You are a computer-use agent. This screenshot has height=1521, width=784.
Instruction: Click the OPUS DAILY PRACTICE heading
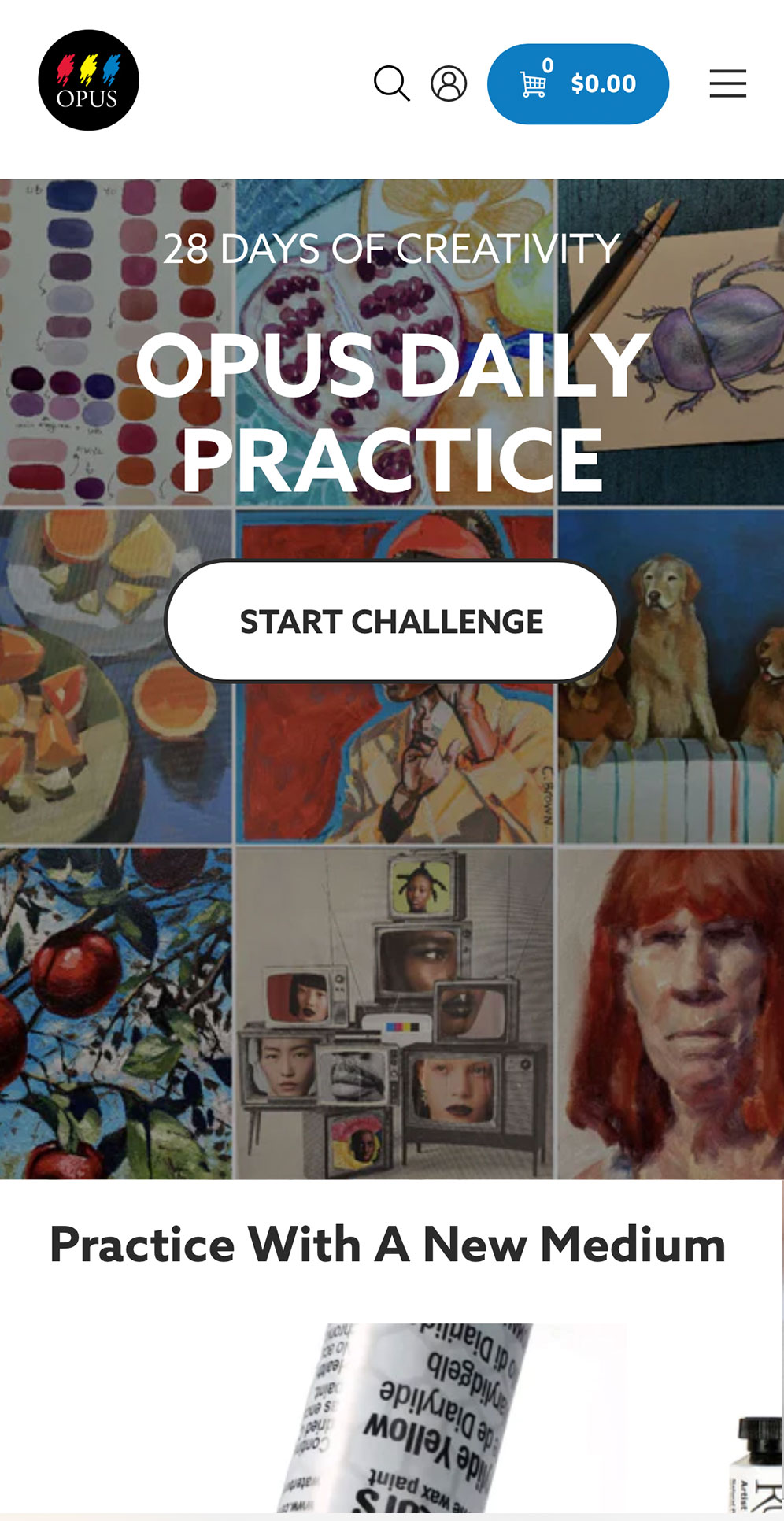pos(391,412)
